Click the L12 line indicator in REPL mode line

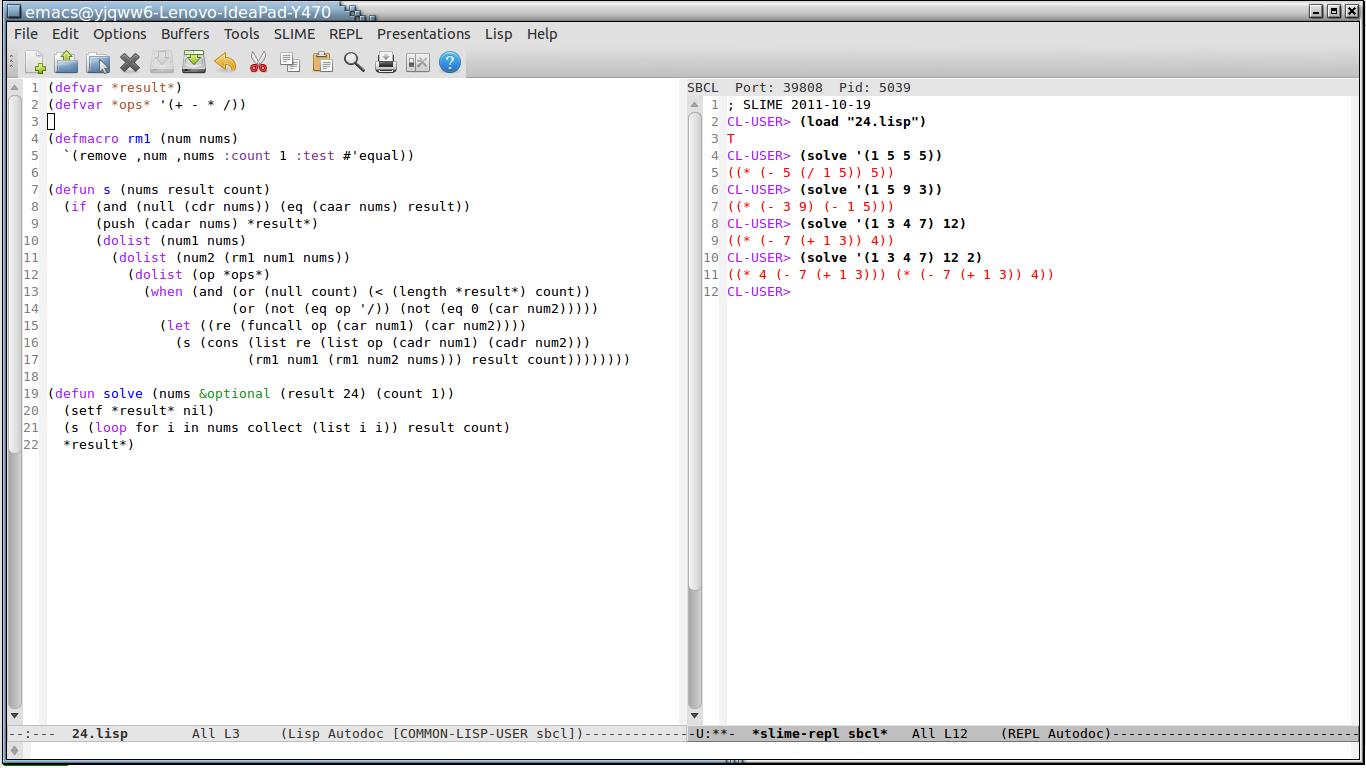[956, 734]
